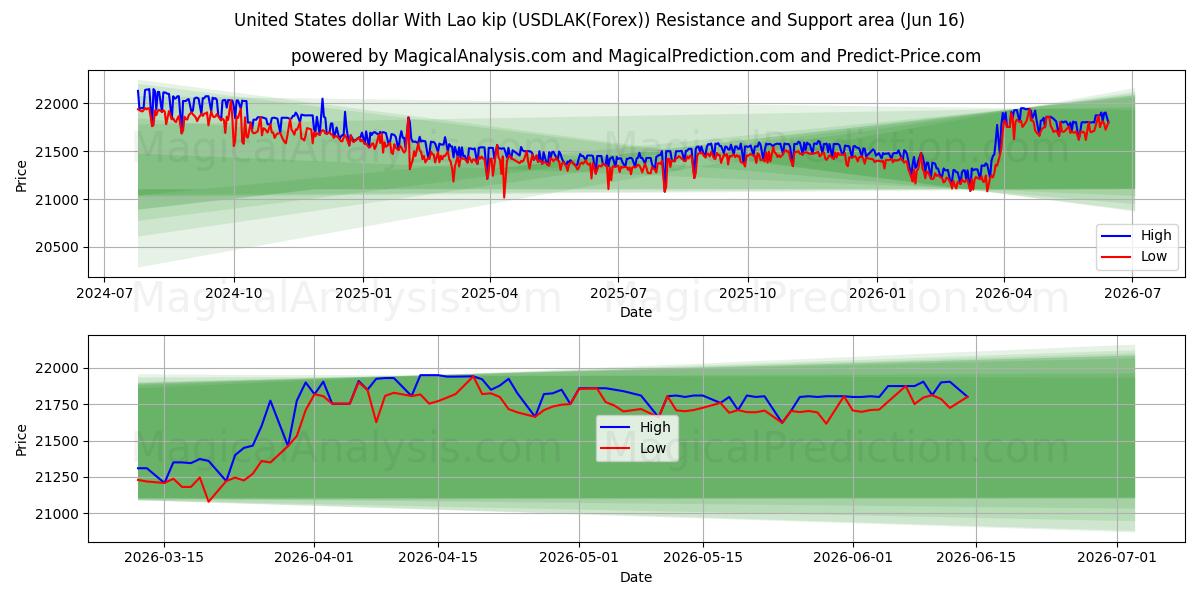
Task: Click the '2025-07' tick label
Action: [618, 294]
